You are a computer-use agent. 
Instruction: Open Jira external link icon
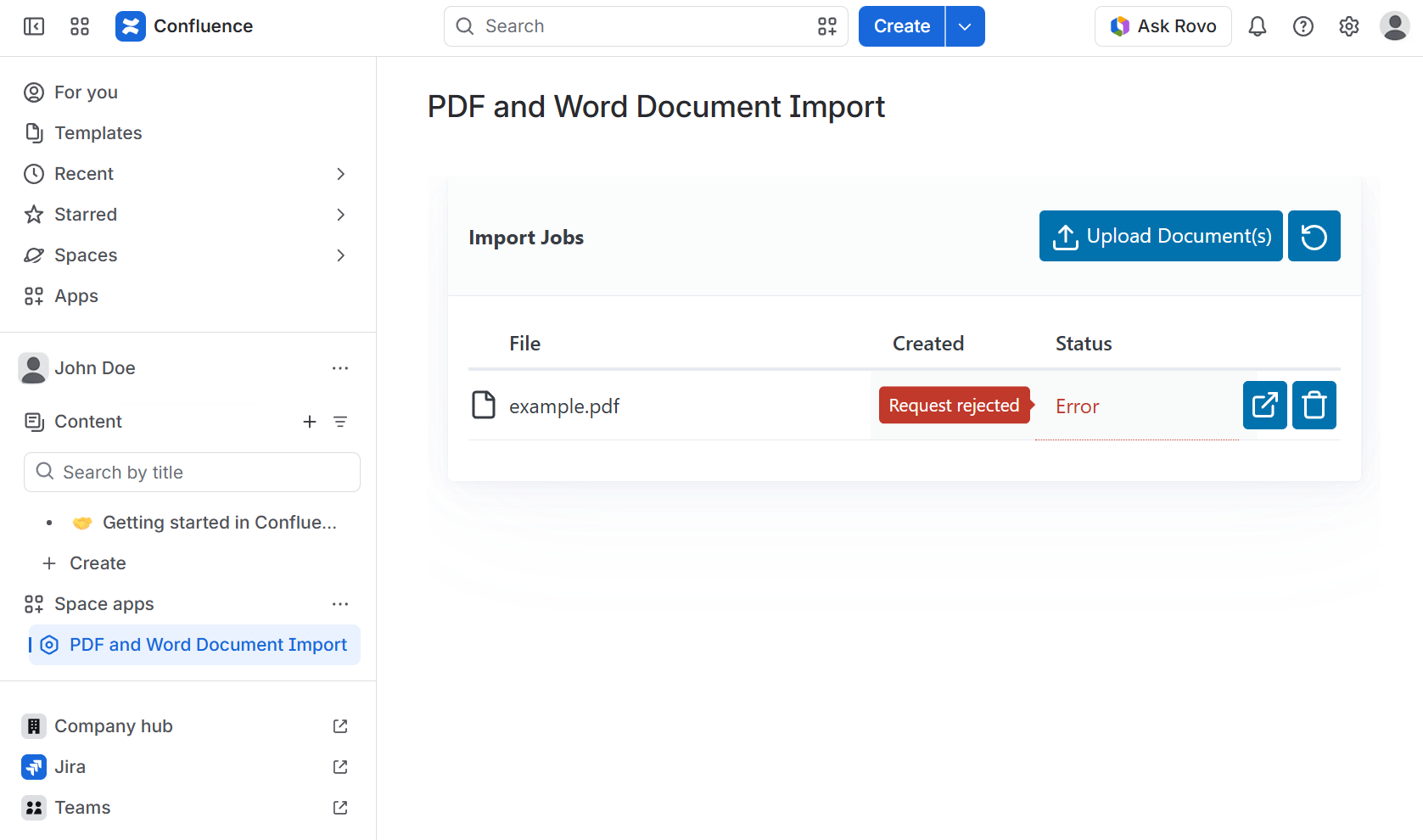point(340,767)
